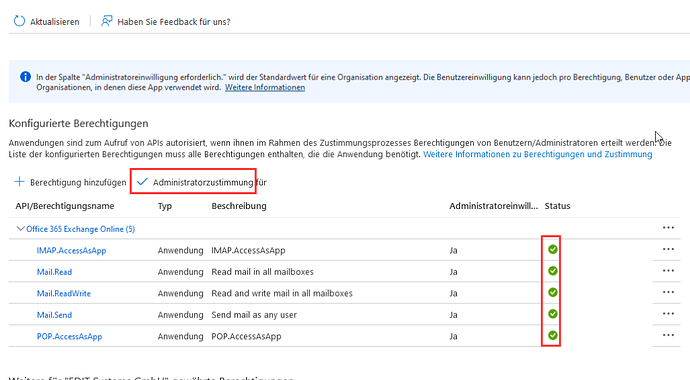Click the blue info icon in banner

(x=26, y=77)
